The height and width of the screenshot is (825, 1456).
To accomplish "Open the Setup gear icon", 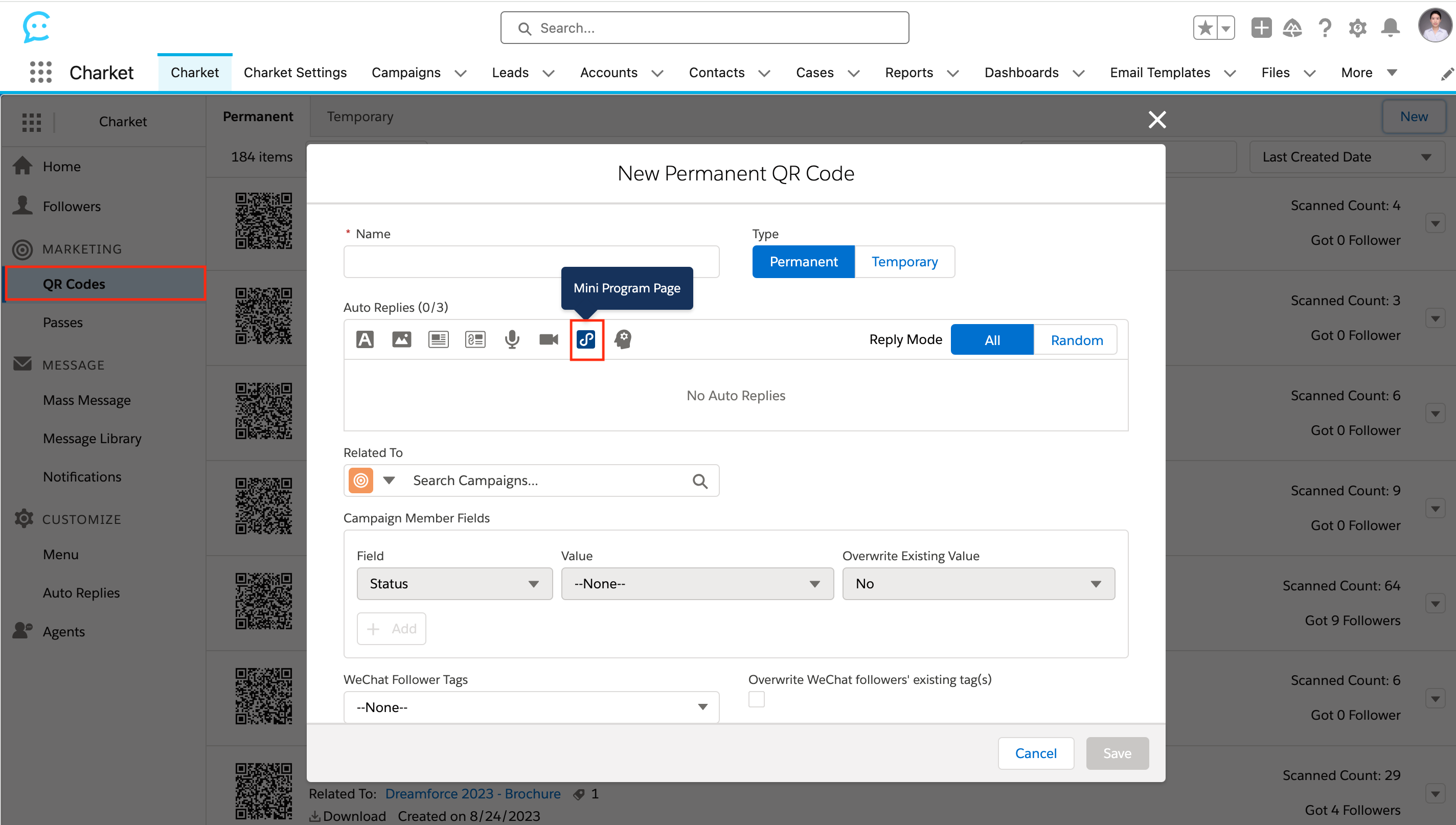I will [x=1357, y=28].
